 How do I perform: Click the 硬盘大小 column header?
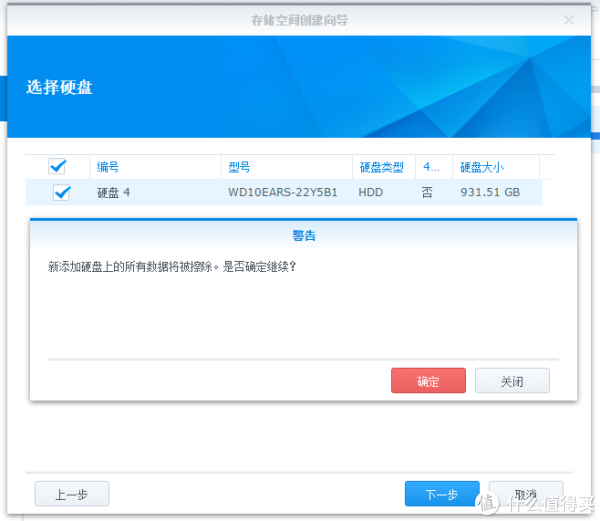(483, 167)
